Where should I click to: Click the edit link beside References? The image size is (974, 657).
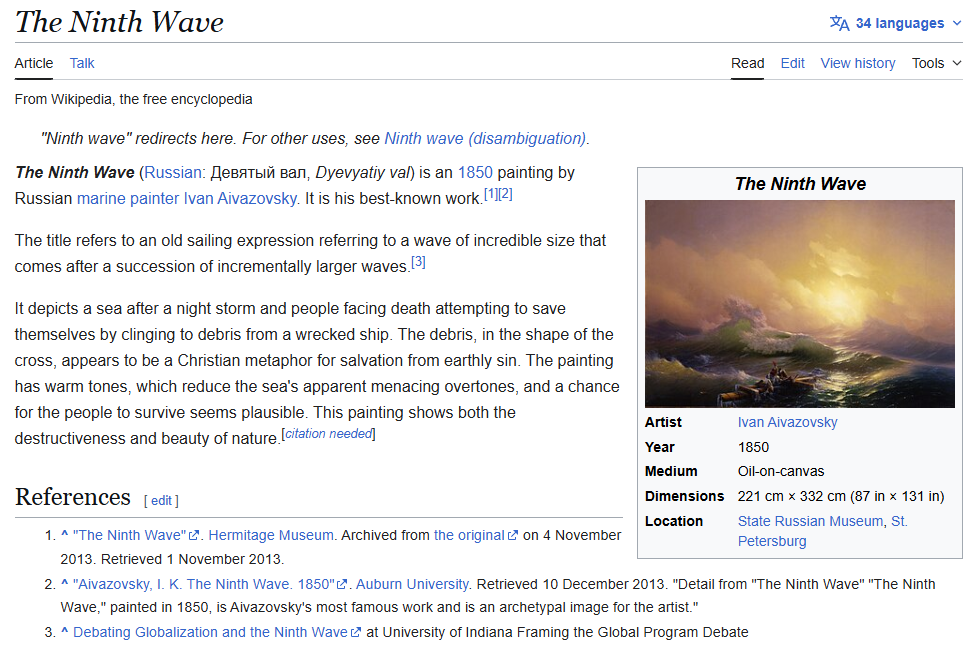pos(161,500)
